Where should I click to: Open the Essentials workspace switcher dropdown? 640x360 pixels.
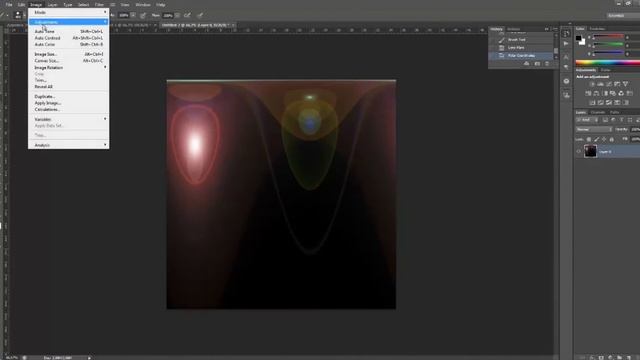click(x=623, y=16)
